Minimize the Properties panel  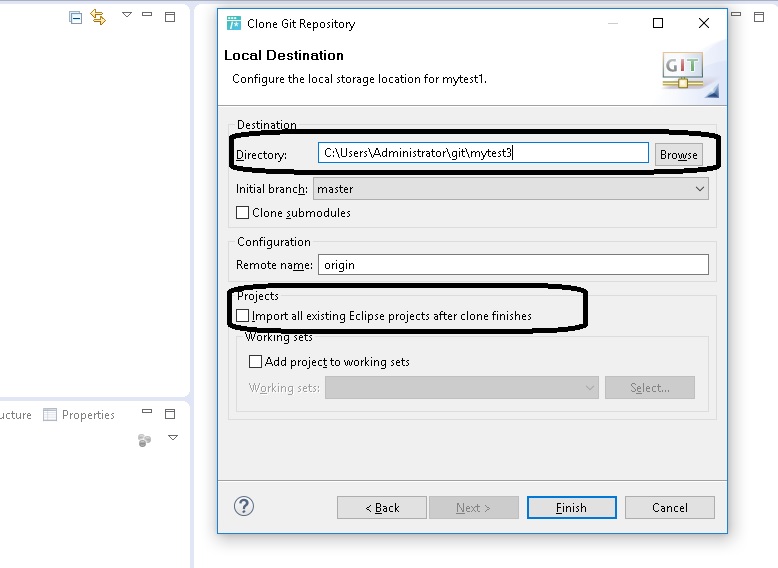tap(147, 411)
